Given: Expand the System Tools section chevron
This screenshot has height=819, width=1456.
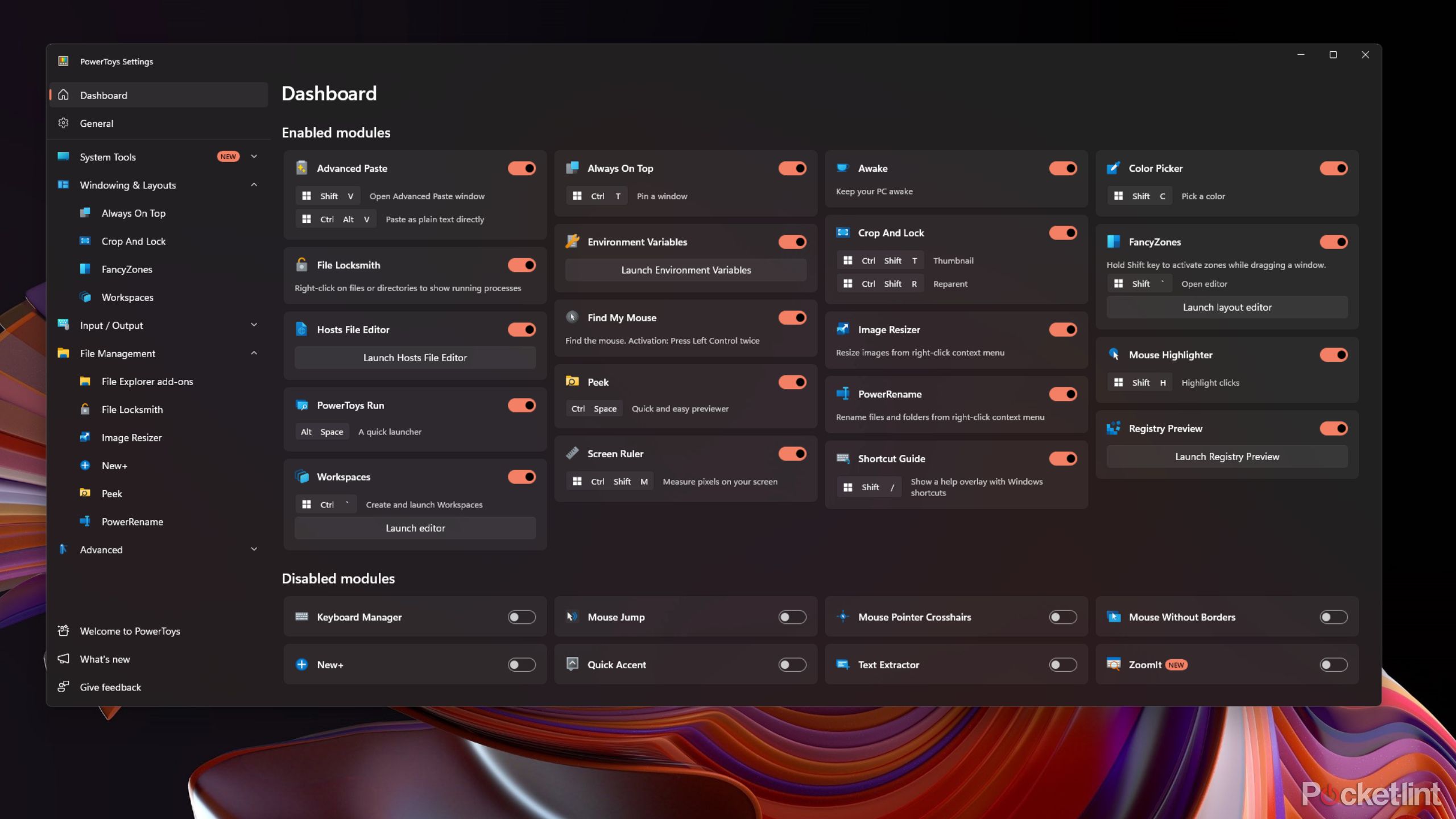Looking at the screenshot, I should point(254,156).
